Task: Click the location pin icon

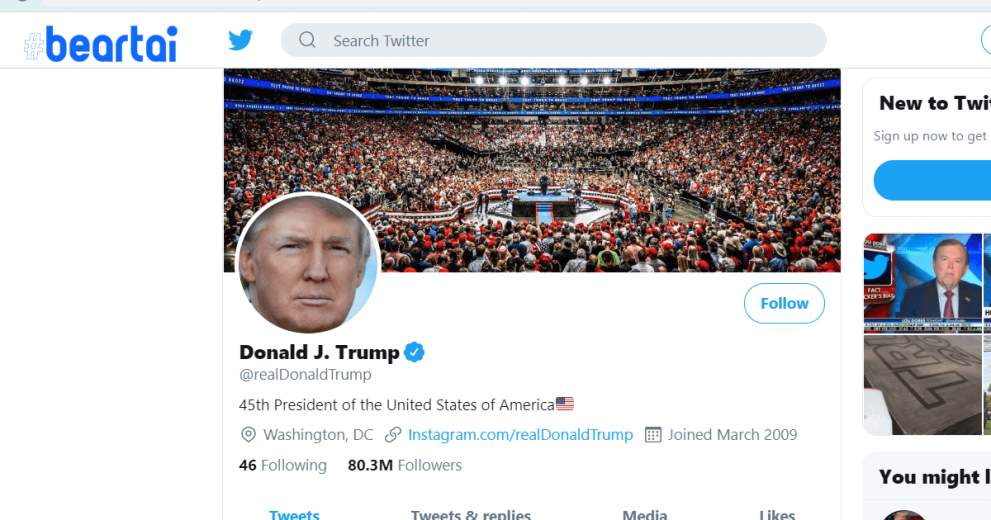Action: 248,435
